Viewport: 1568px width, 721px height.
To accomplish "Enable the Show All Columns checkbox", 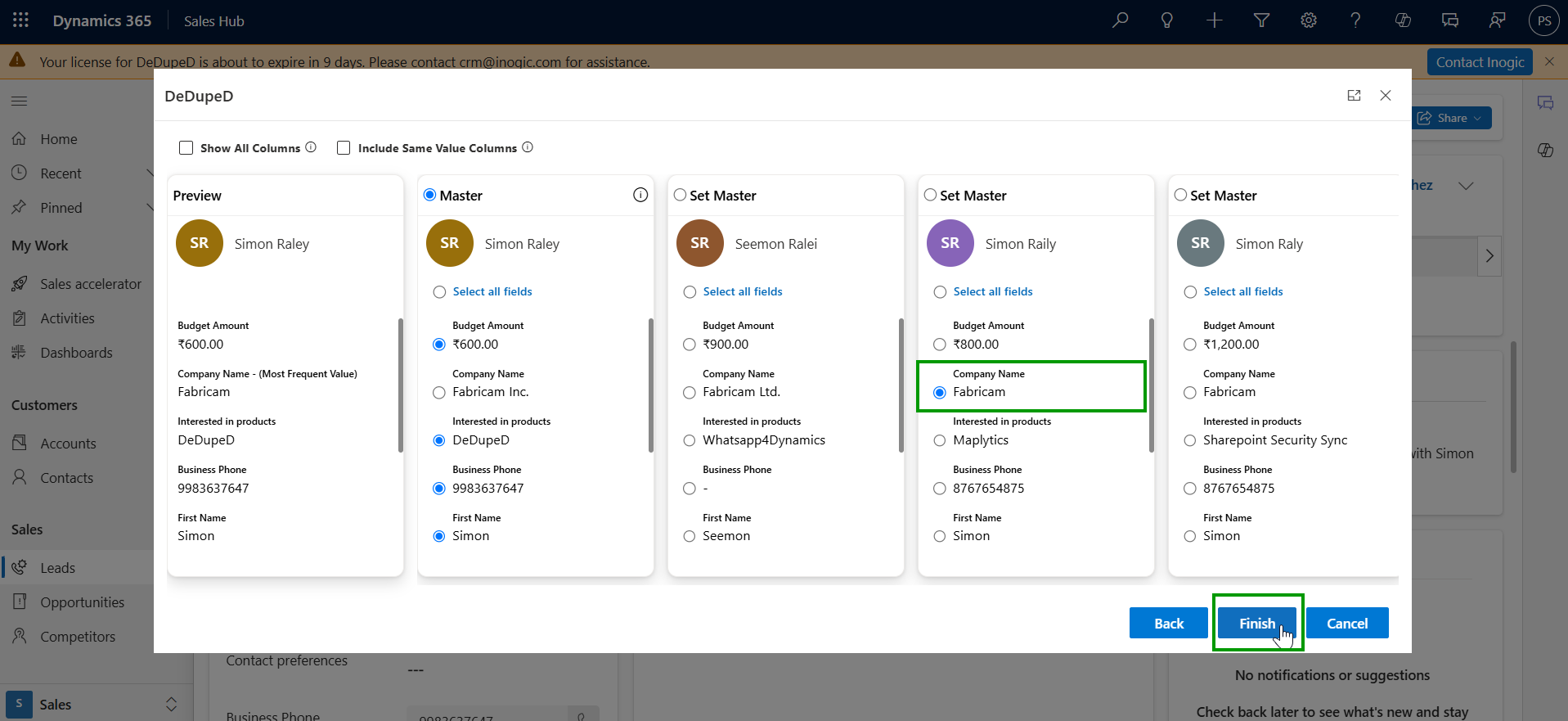I will pos(186,148).
